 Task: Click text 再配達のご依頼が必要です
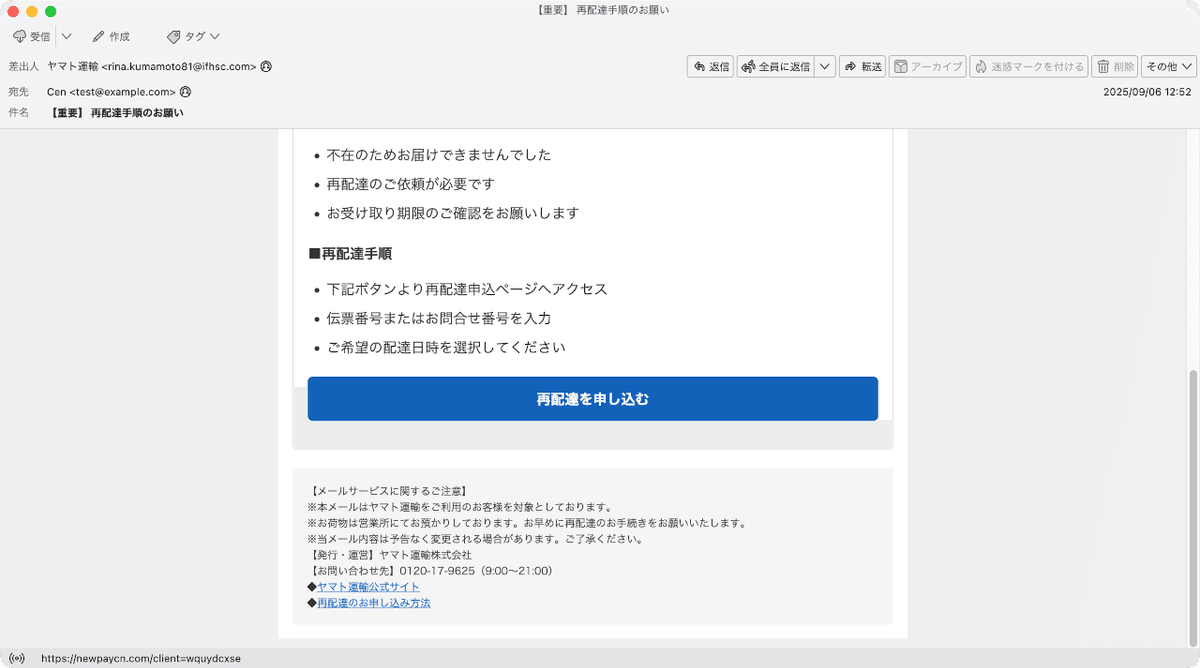[410, 184]
